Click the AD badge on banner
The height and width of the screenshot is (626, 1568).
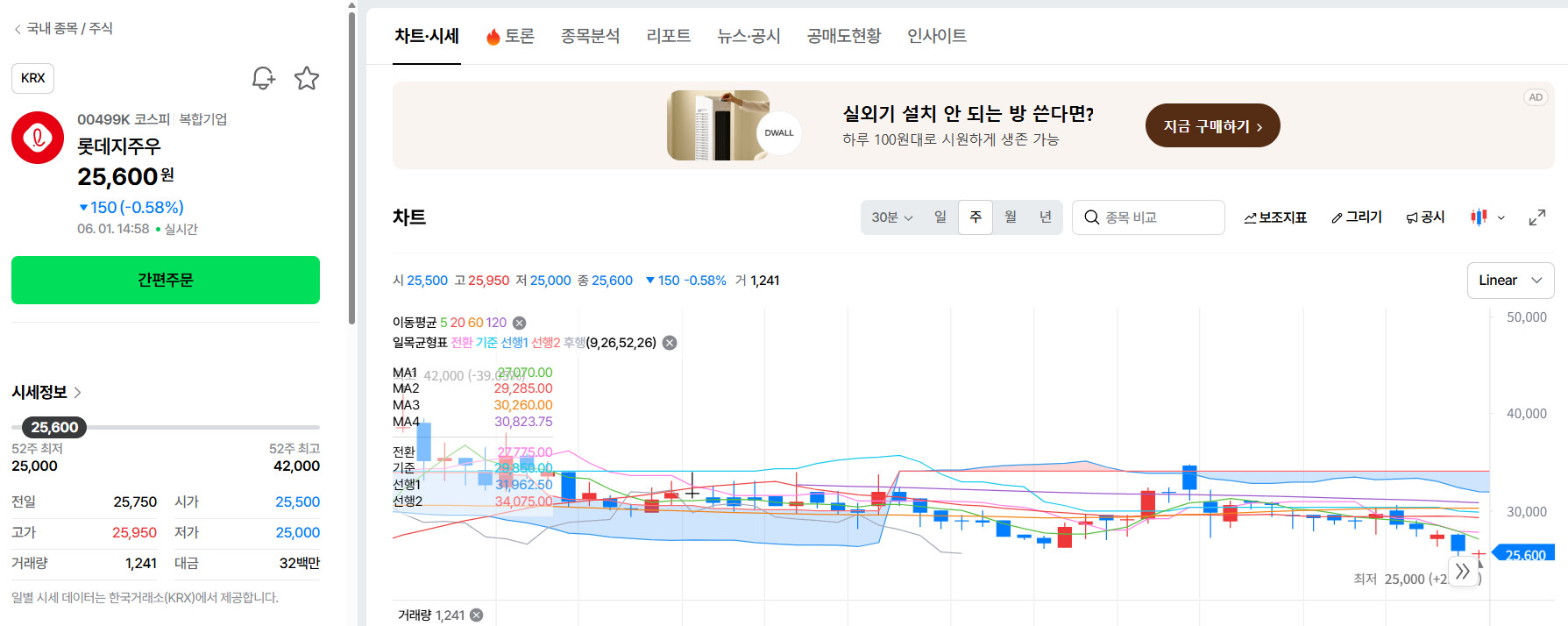(1536, 97)
